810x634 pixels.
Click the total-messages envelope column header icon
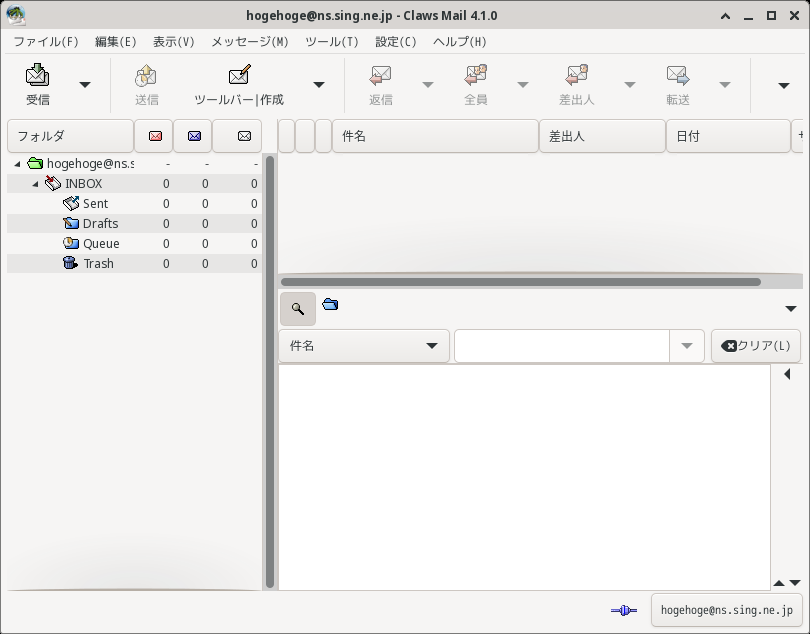click(244, 136)
